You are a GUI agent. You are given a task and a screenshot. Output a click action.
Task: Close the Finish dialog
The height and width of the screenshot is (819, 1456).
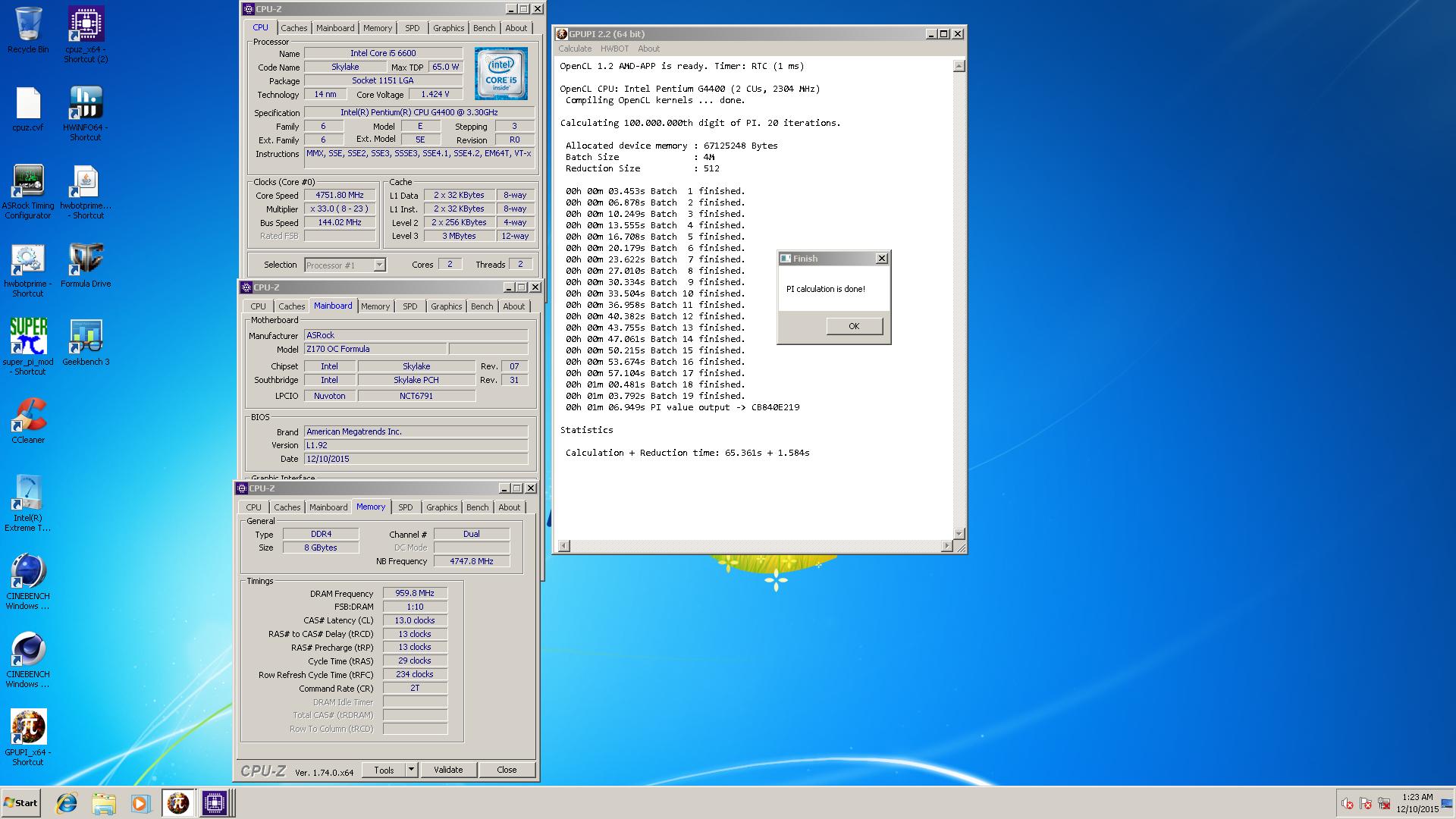pyautogui.click(x=881, y=259)
